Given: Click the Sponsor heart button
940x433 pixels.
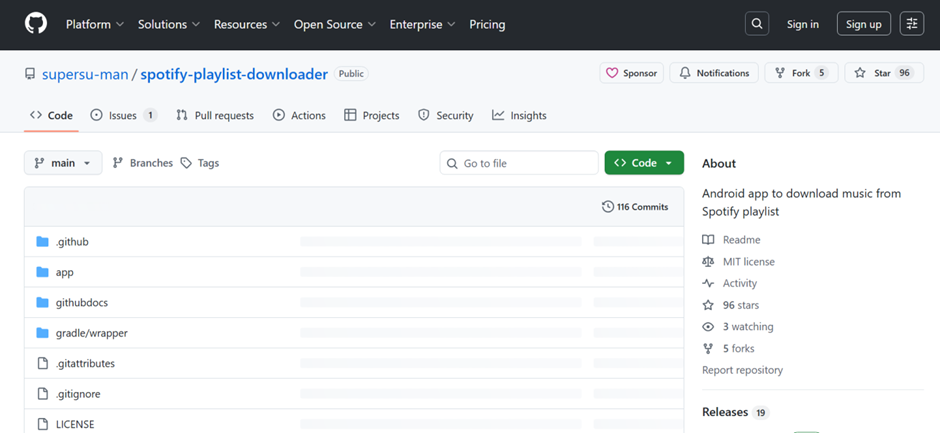Looking at the screenshot, I should 631,73.
